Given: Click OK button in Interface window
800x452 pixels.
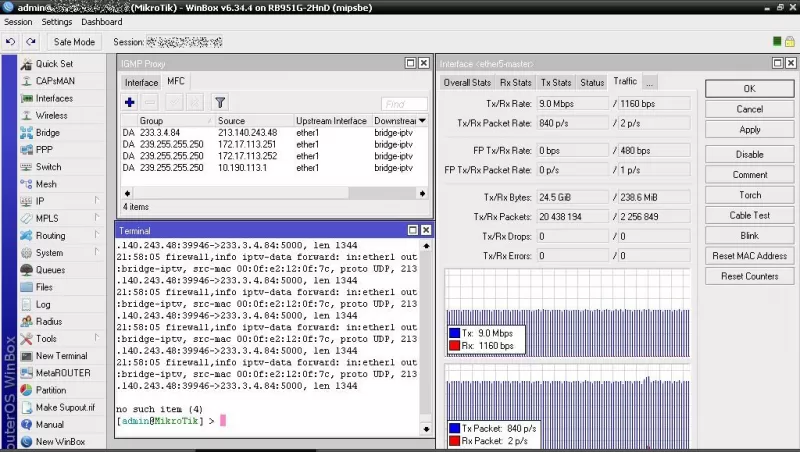Looking at the screenshot, I should pyautogui.click(x=749, y=89).
